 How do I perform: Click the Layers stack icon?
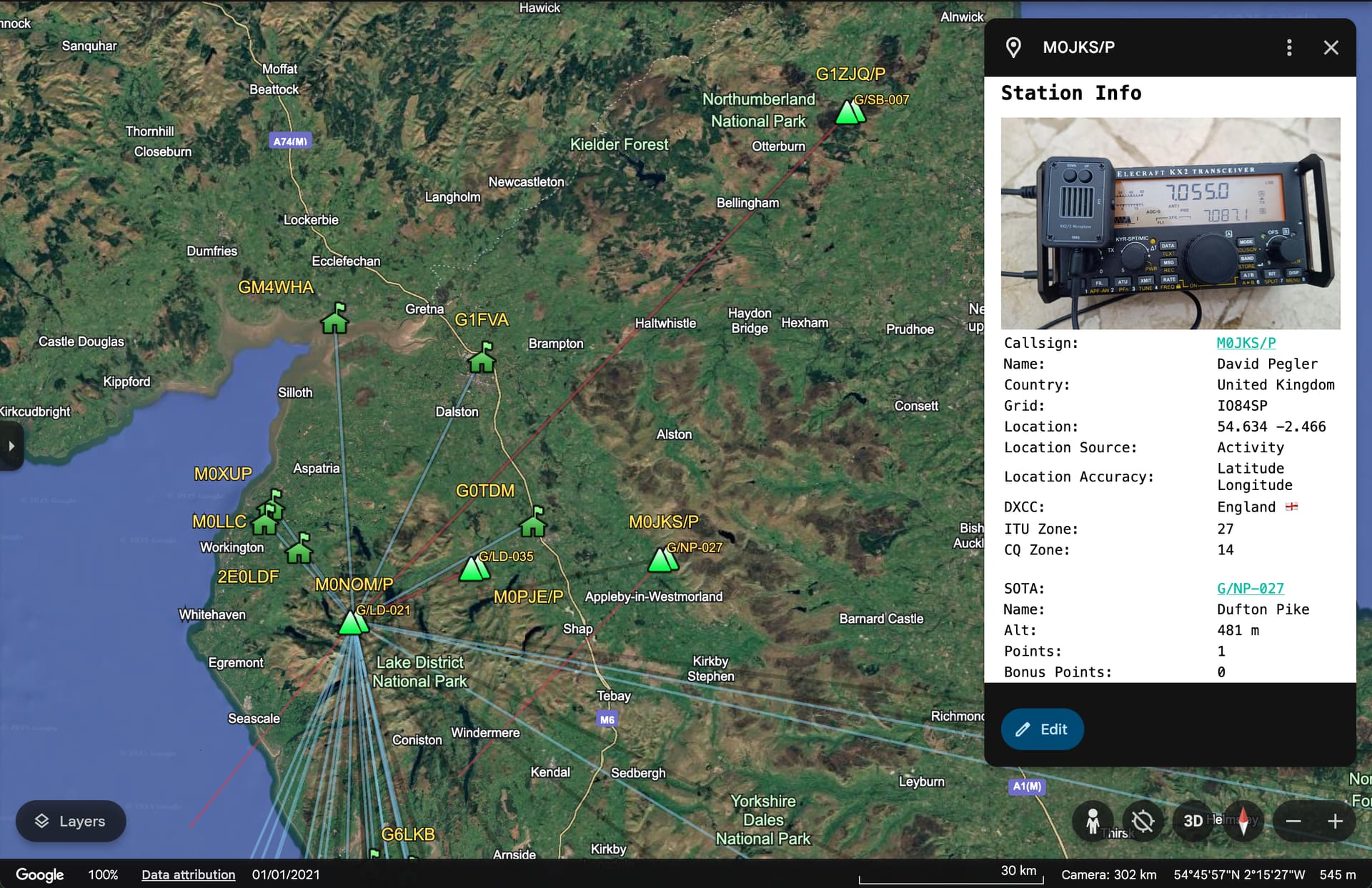point(42,821)
